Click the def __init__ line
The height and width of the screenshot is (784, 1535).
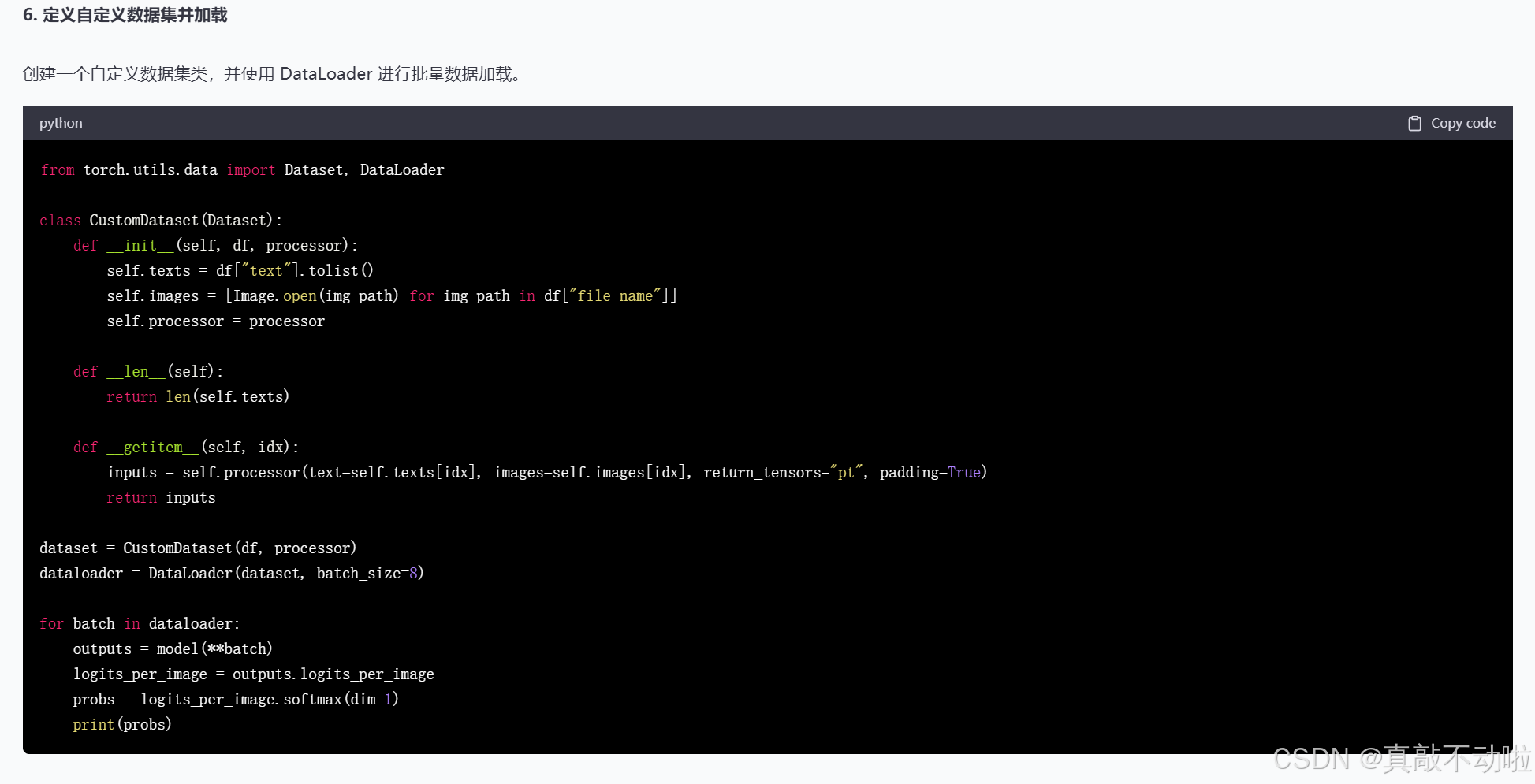pos(215,246)
